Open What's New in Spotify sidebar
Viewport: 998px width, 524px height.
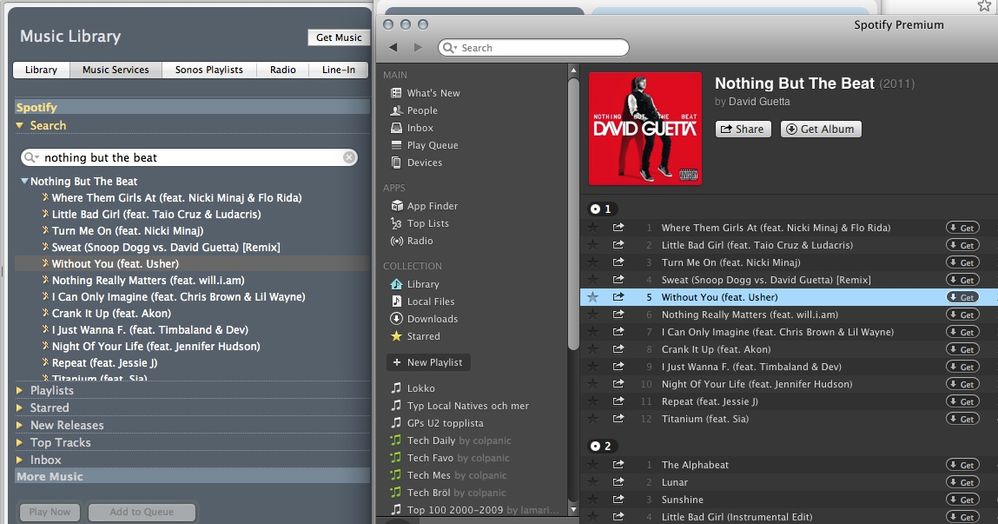tap(425, 93)
